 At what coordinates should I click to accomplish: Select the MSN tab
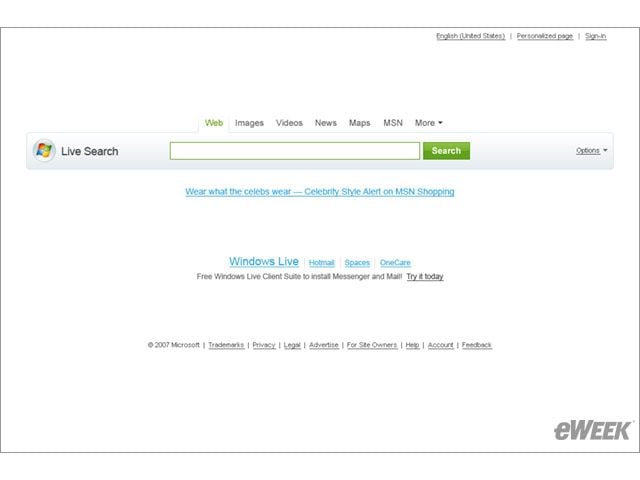pyautogui.click(x=393, y=123)
